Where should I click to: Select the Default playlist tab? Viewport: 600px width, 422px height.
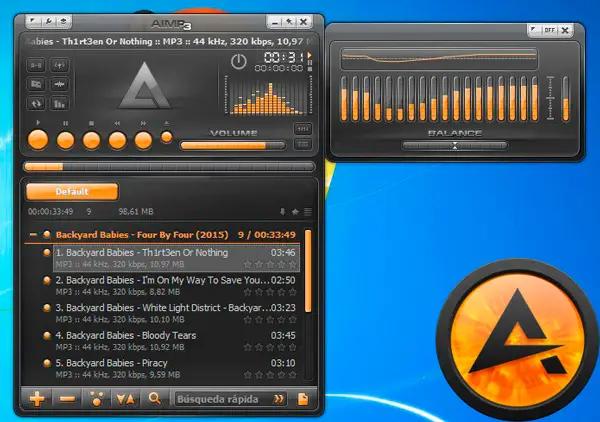(72, 191)
